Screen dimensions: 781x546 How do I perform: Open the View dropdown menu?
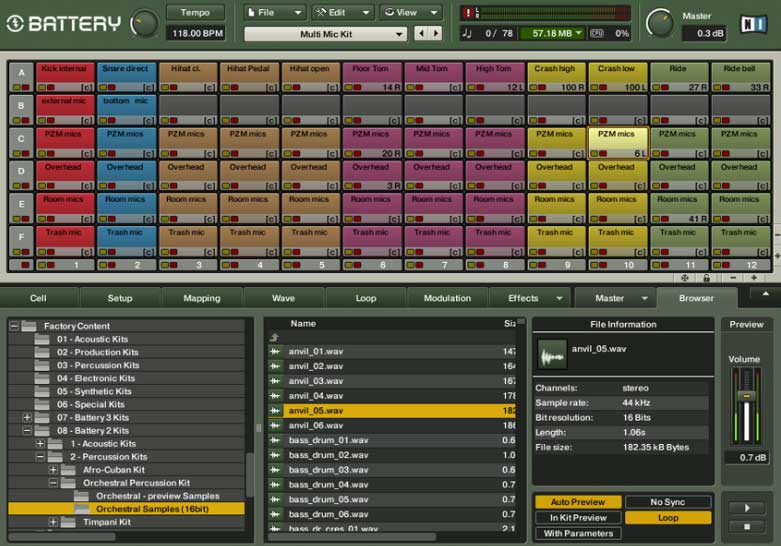(411, 12)
